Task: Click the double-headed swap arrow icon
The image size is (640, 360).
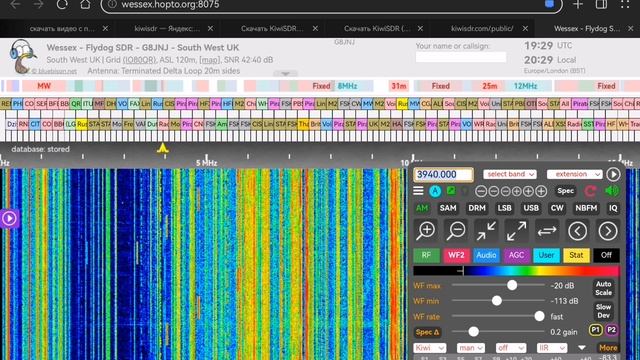Action: [547, 231]
